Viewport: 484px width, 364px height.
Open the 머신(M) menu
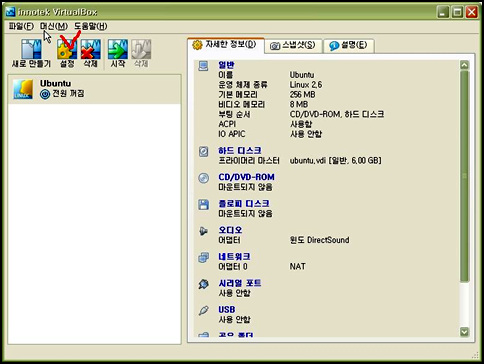point(54,26)
